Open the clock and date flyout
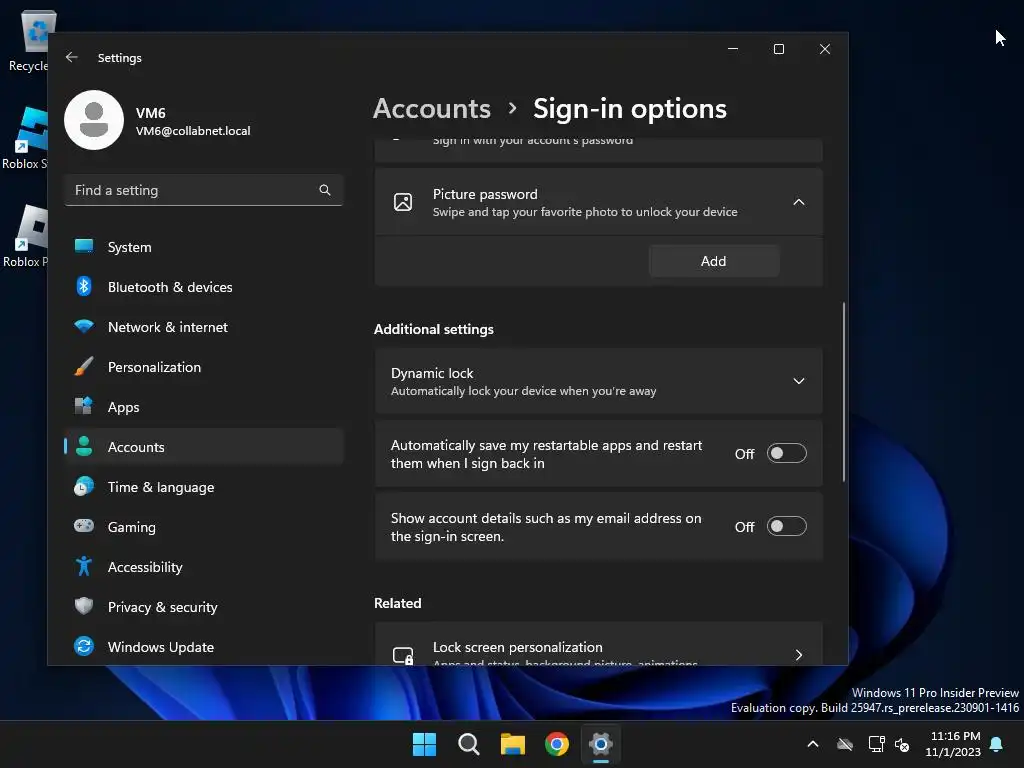The height and width of the screenshot is (768, 1024). point(953,744)
